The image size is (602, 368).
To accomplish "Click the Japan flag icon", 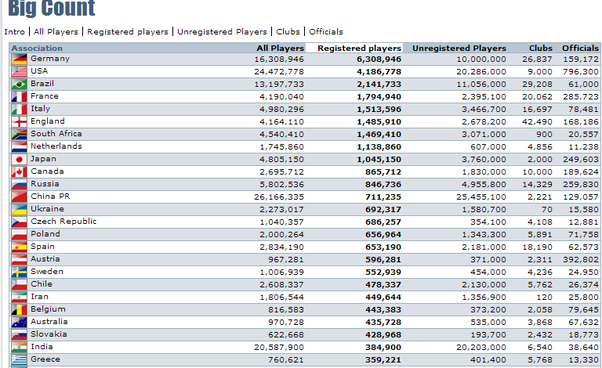I will pos(19,159).
